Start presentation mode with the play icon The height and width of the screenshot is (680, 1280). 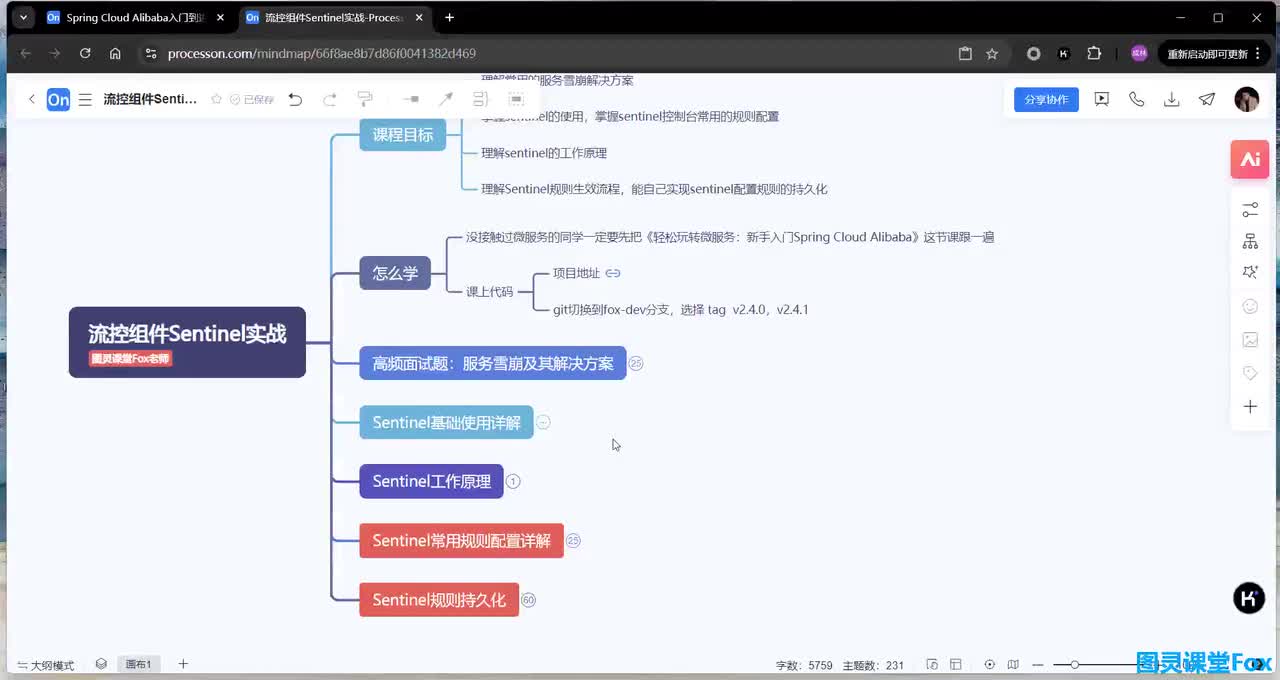[x=1102, y=99]
